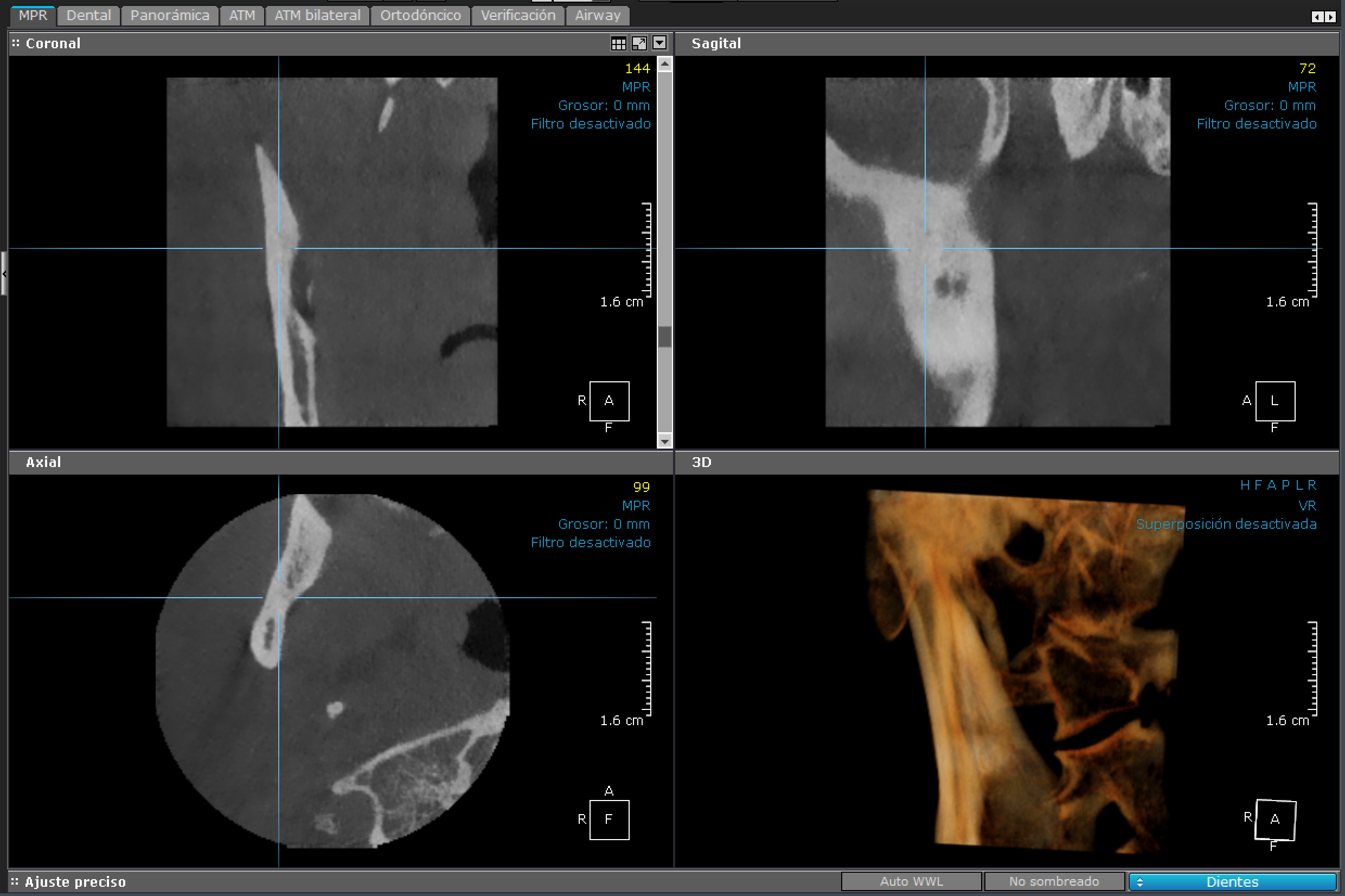Click the Coronal scrollbar down arrow

[x=664, y=440]
